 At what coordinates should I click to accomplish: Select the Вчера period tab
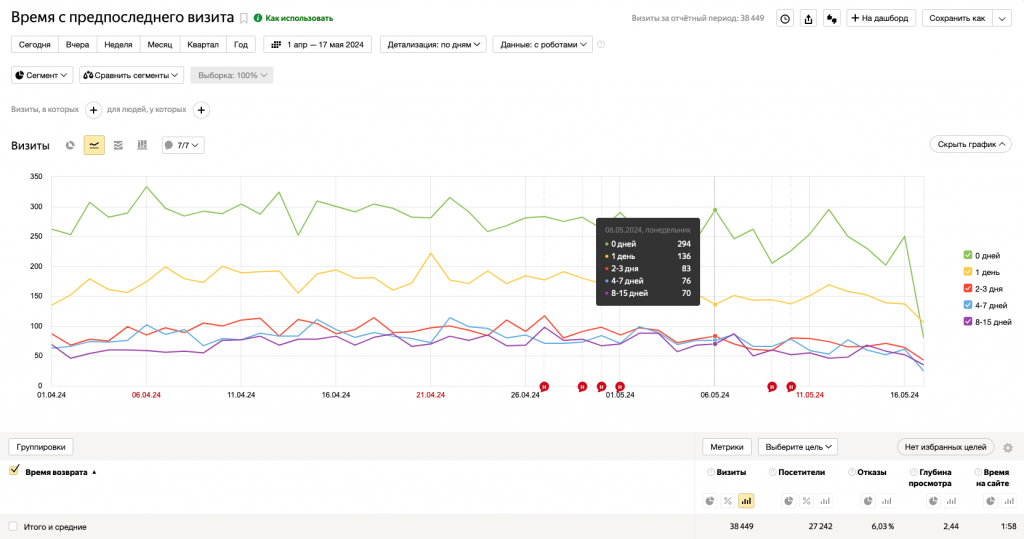[x=77, y=44]
